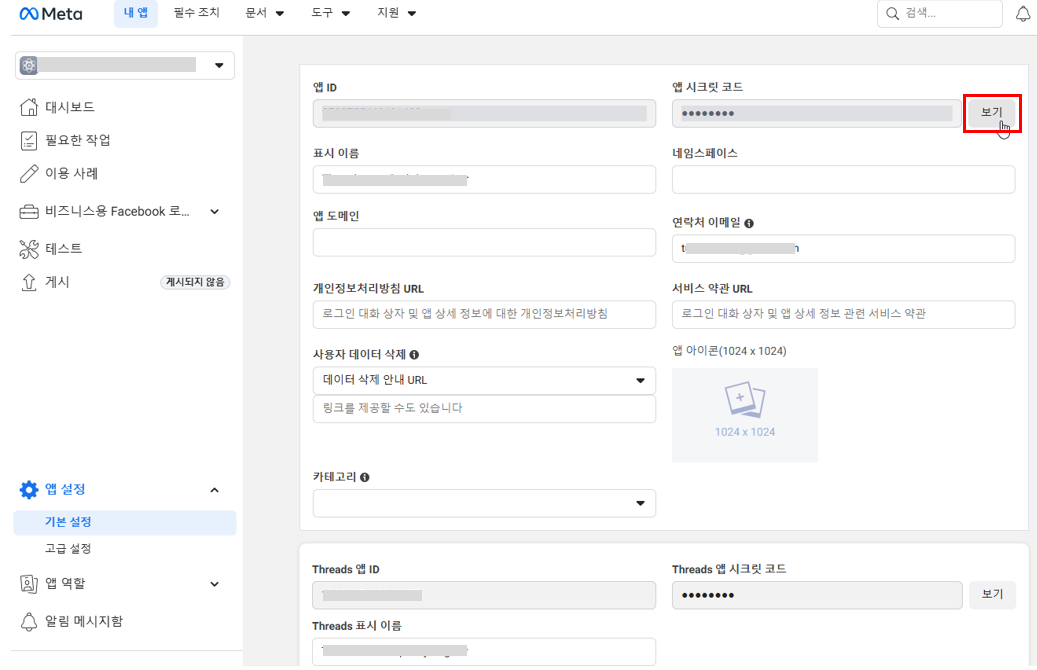Click the 표시 이름 input field
1037x670 pixels.
[484, 180]
